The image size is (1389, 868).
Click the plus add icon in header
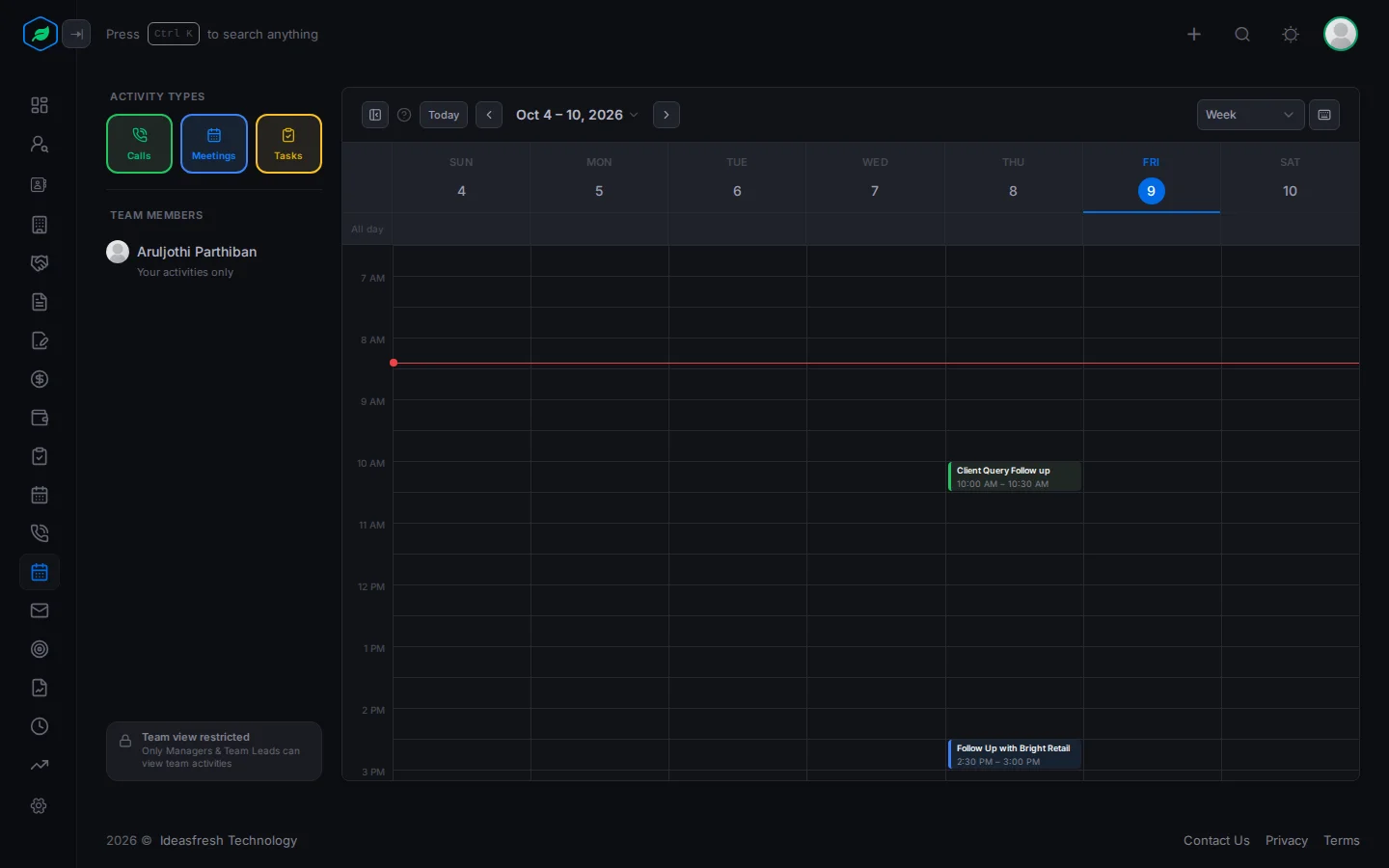coord(1194,35)
